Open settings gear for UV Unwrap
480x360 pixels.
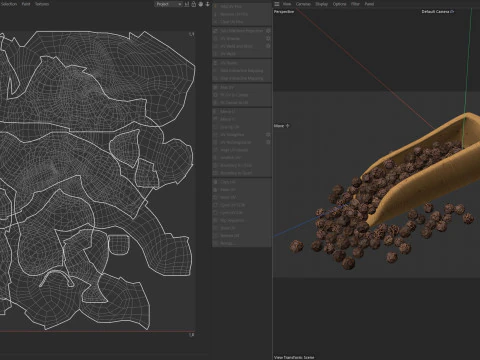[x=268, y=38]
